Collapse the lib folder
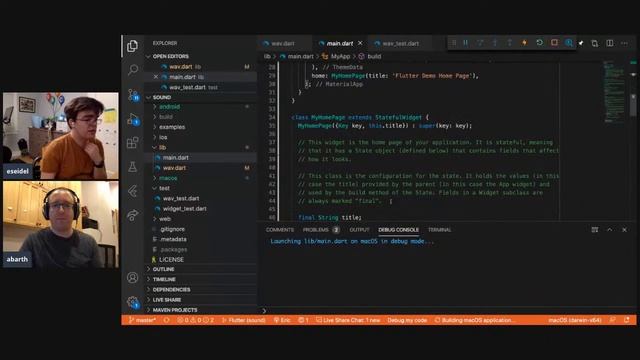Viewport: 640px width, 360px height. pyautogui.click(x=162, y=147)
